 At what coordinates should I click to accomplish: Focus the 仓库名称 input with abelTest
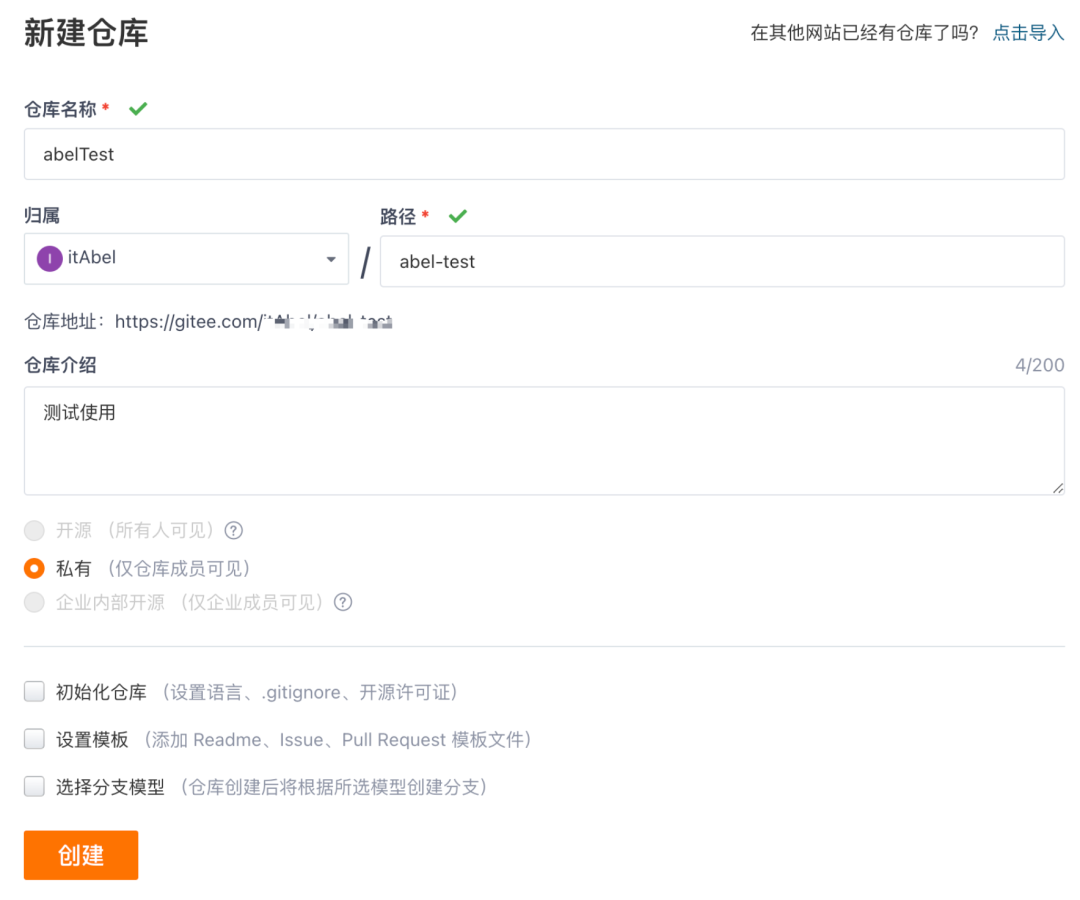(544, 154)
